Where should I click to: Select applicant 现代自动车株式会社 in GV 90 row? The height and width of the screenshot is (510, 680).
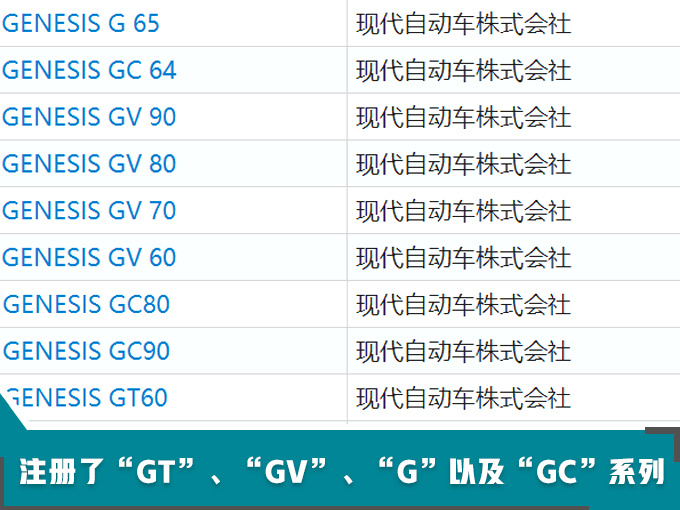(x=463, y=118)
